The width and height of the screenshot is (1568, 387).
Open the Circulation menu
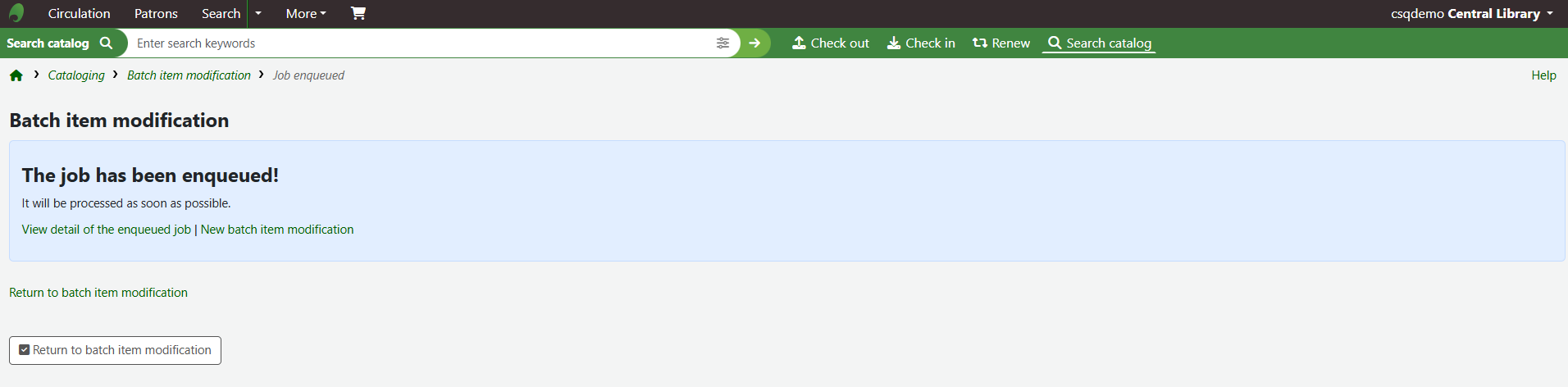click(79, 13)
